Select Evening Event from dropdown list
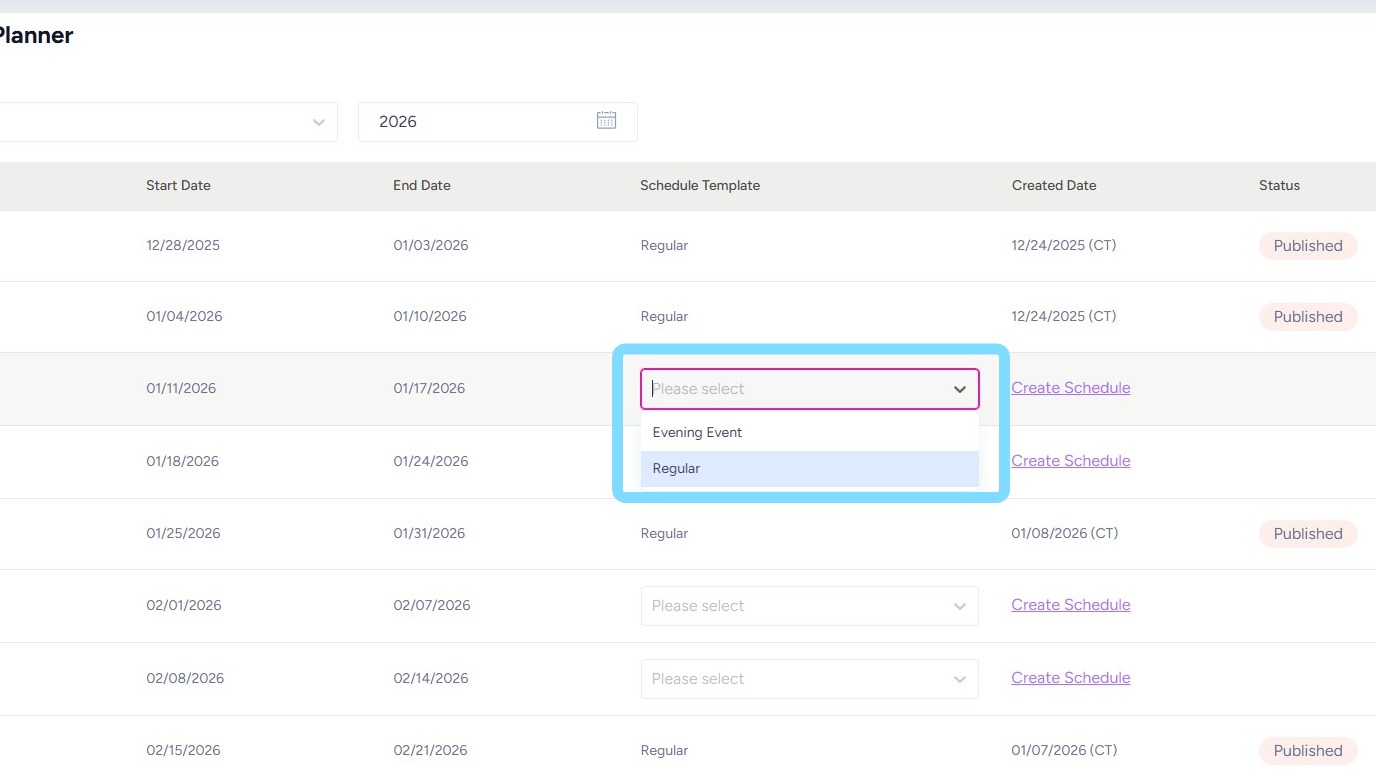1376x770 pixels. (x=697, y=433)
